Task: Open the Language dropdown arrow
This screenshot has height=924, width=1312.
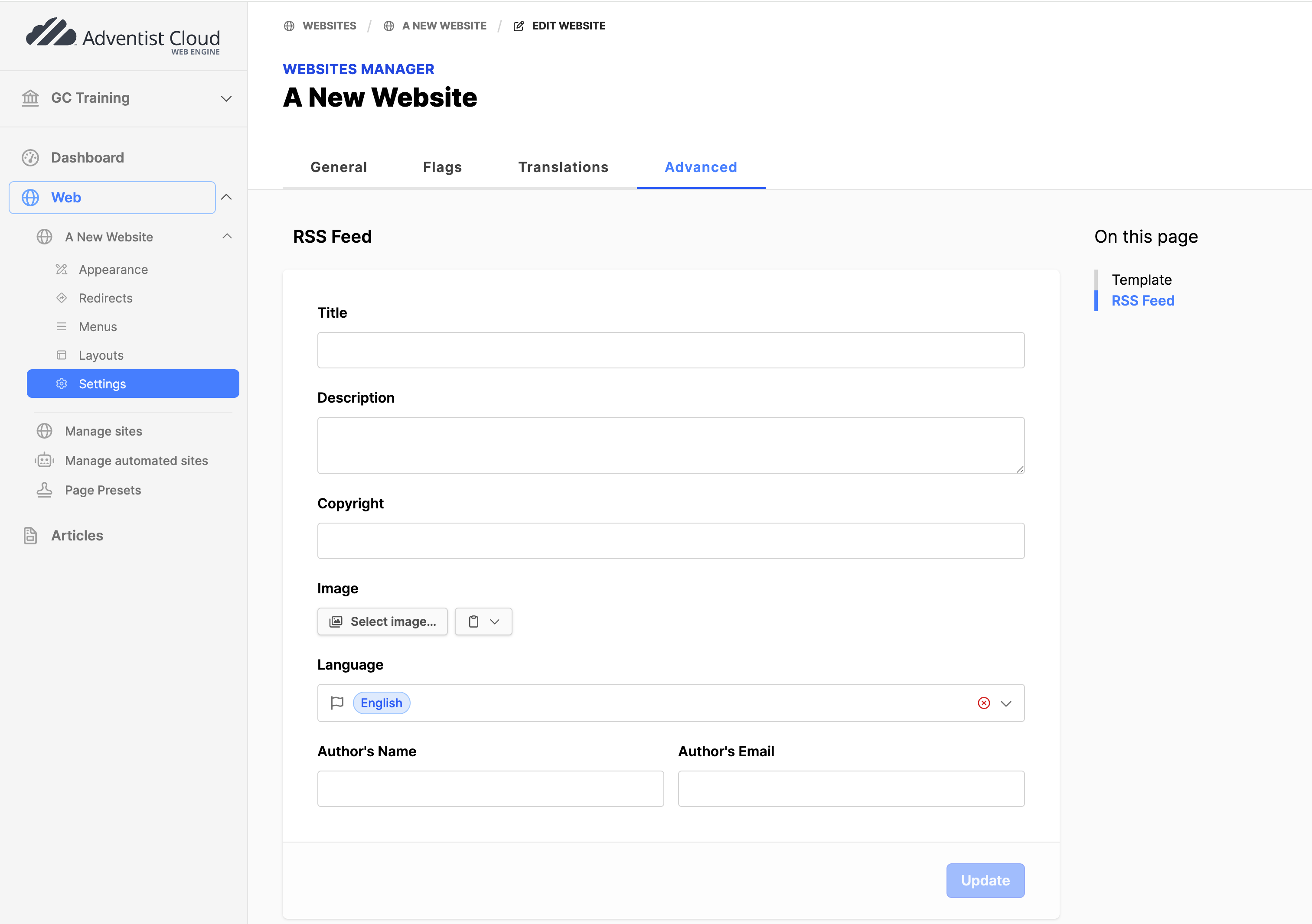Action: point(1006,703)
